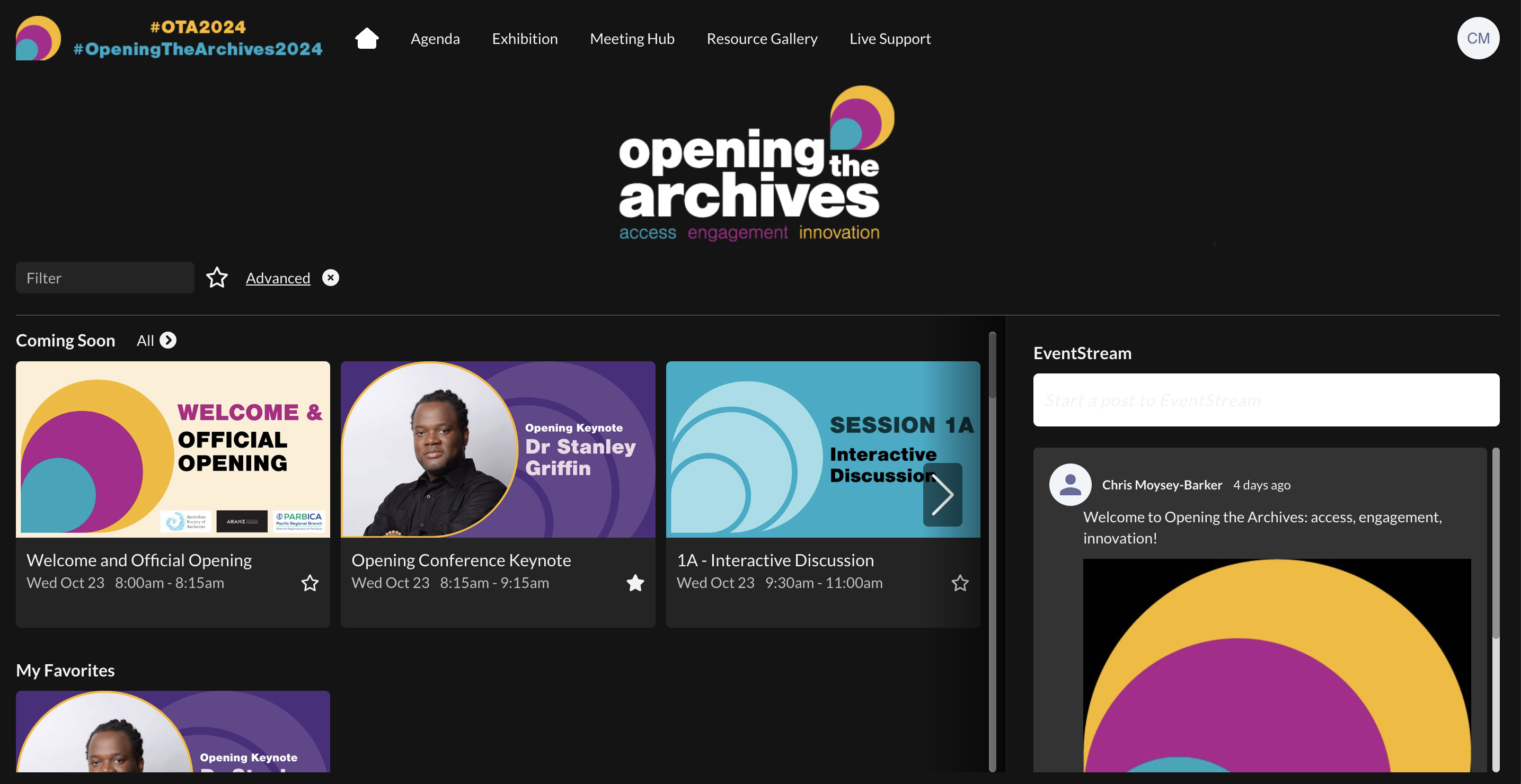Click the Advanced filter link

pyautogui.click(x=278, y=278)
